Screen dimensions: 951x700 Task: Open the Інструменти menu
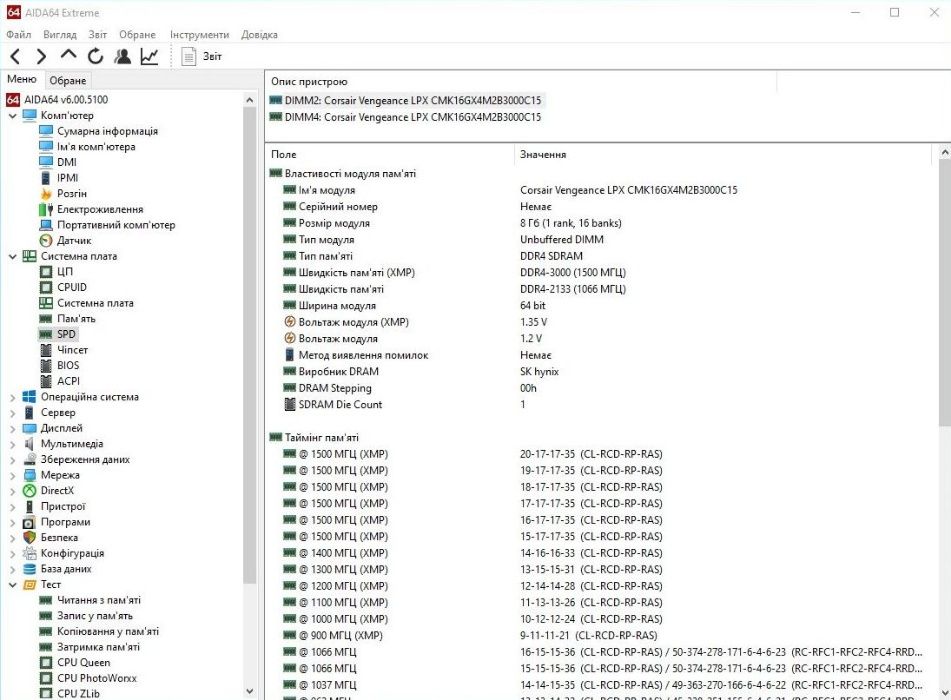coord(200,35)
